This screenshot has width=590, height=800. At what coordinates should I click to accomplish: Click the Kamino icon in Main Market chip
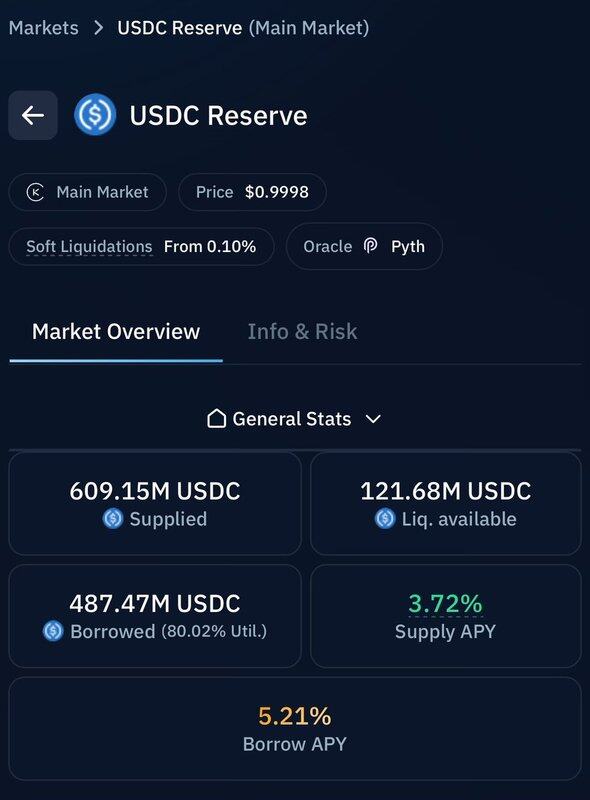(x=35, y=192)
